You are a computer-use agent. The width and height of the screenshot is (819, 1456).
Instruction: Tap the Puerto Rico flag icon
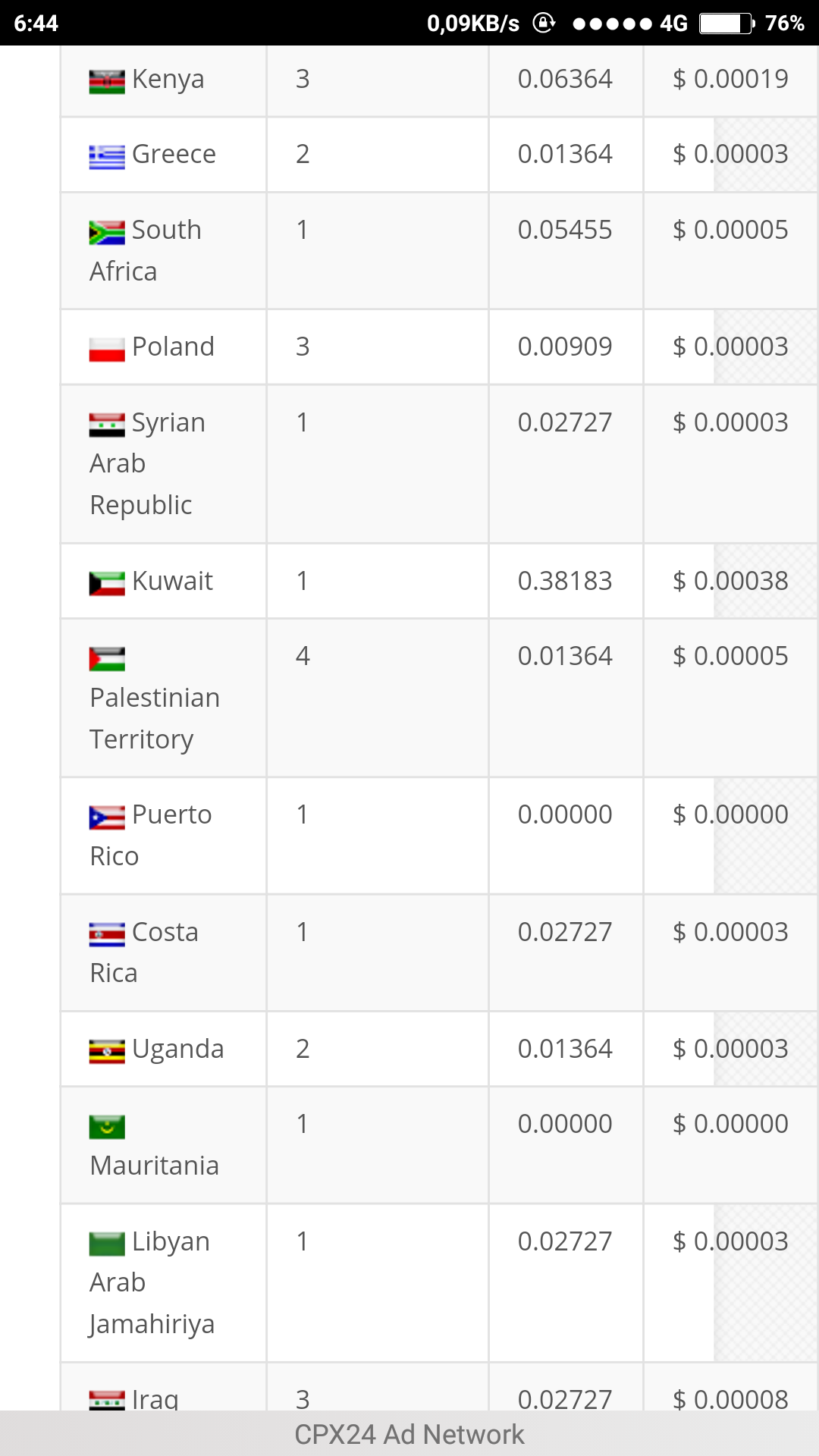tap(107, 817)
